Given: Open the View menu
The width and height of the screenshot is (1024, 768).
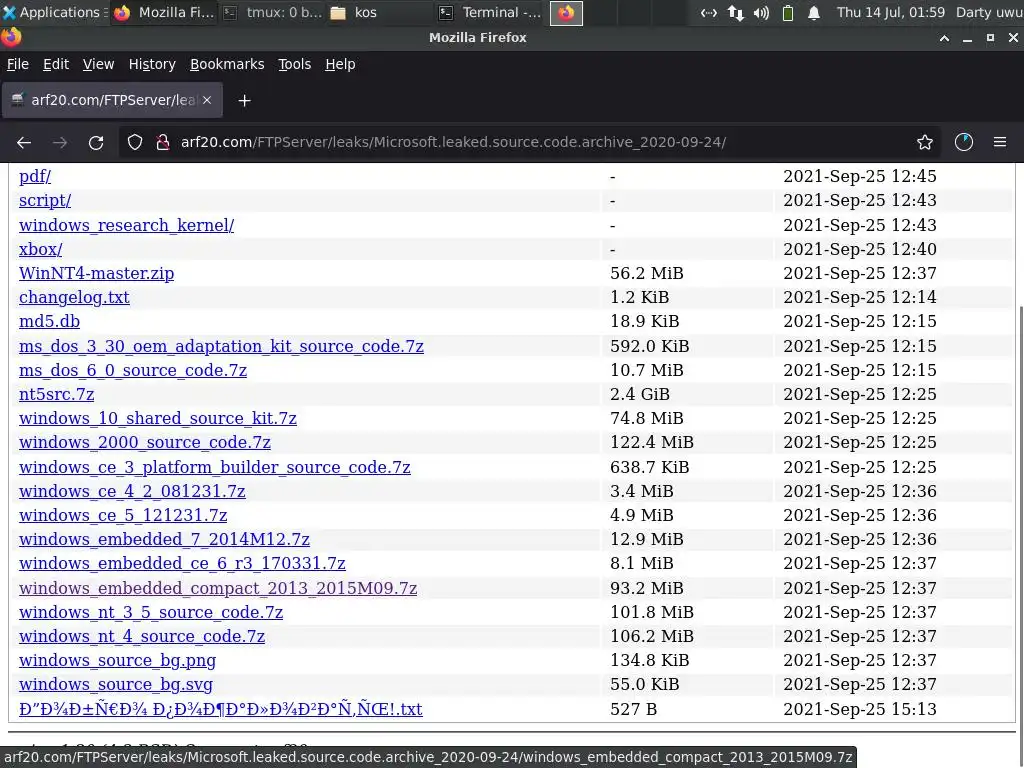Looking at the screenshot, I should pos(98,64).
